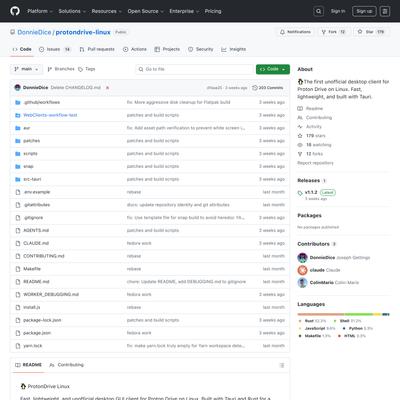The height and width of the screenshot is (400, 400).
Task: Open CLAUDE.md file
Action: pyautogui.click(x=36, y=243)
